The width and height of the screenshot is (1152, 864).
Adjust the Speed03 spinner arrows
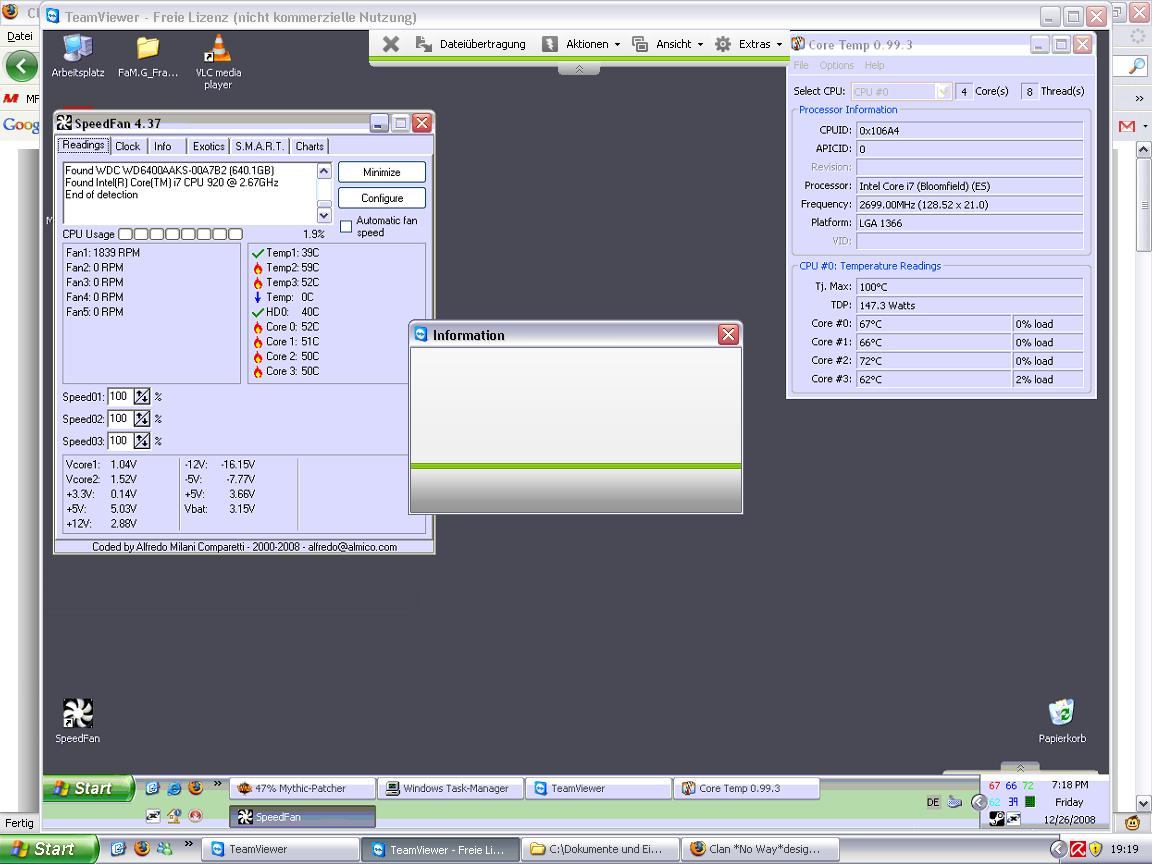click(x=142, y=441)
